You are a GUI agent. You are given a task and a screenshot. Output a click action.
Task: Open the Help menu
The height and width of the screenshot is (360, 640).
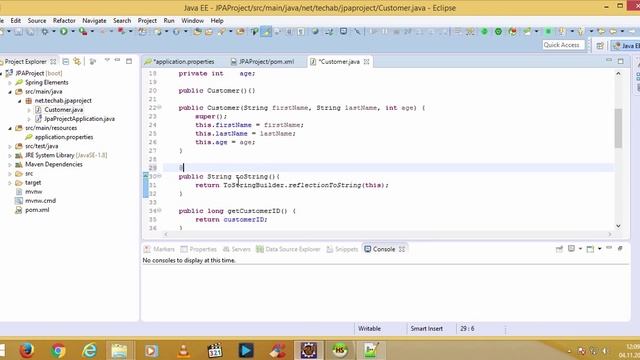pyautogui.click(x=217, y=20)
